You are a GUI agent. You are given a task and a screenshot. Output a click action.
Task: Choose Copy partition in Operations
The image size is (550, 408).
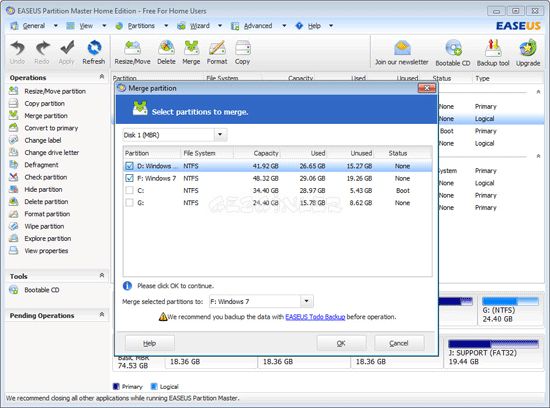tap(45, 103)
